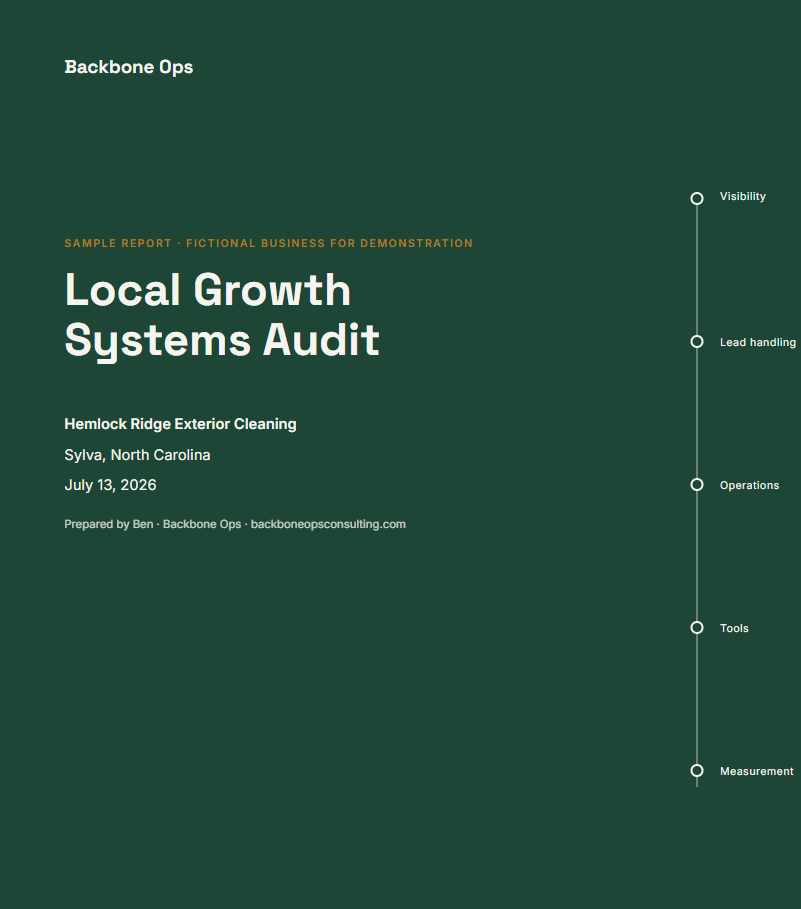
Task: Click the Sample Report fictional business notice
Action: point(268,243)
